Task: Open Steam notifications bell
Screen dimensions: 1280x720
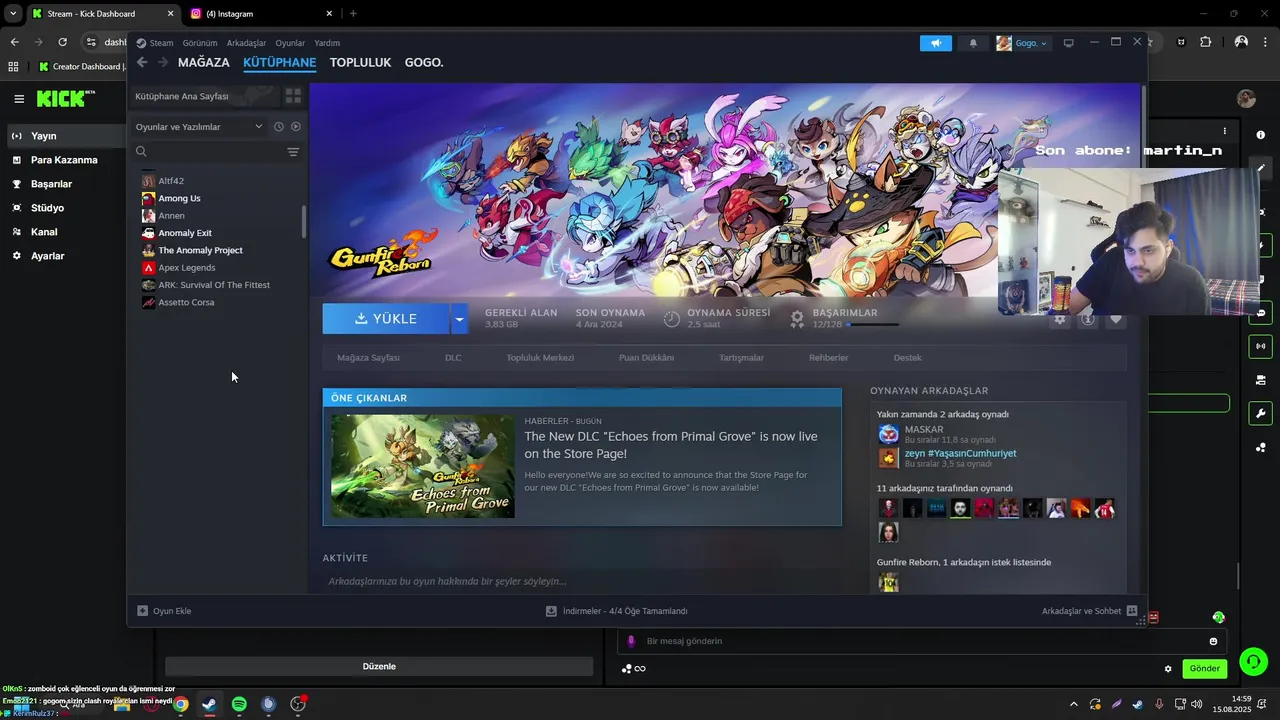Action: 973,43
